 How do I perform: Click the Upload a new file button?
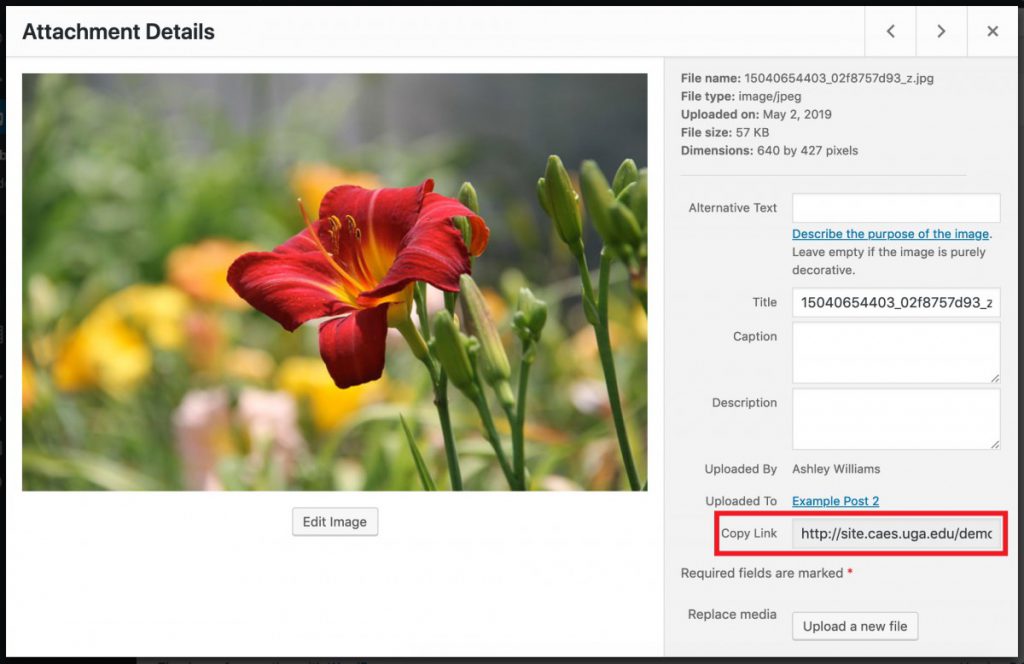coord(855,626)
